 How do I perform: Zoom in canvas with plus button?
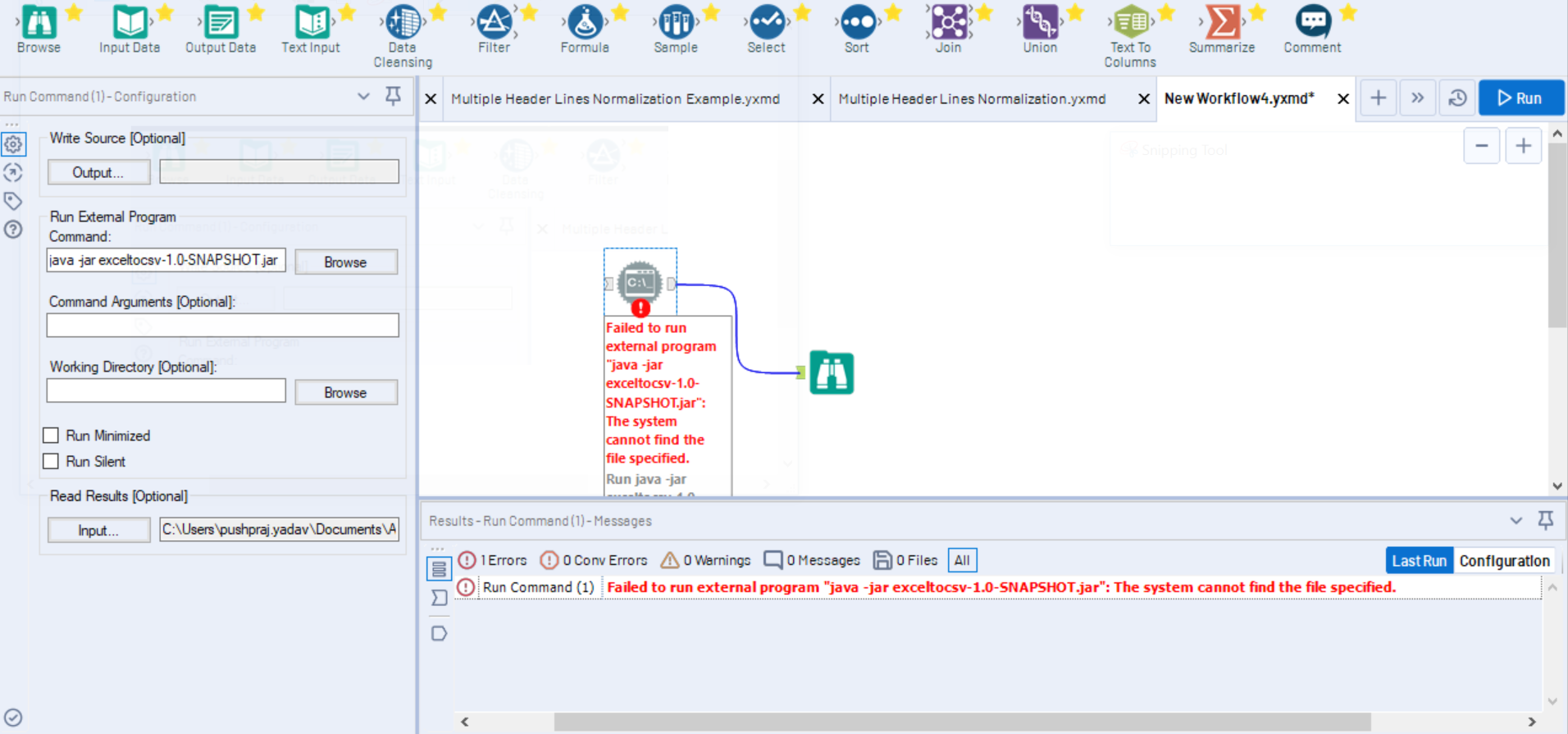[x=1524, y=147]
